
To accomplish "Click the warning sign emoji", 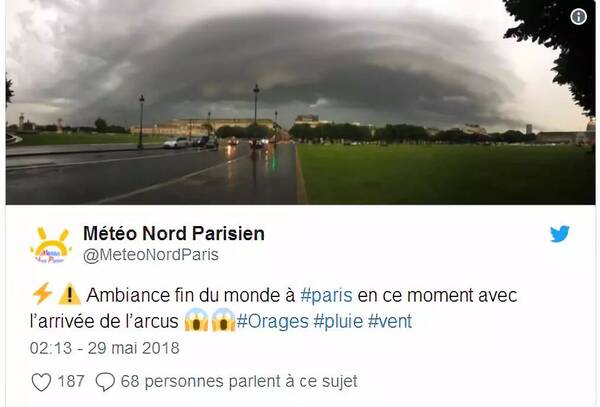I will tap(70, 295).
